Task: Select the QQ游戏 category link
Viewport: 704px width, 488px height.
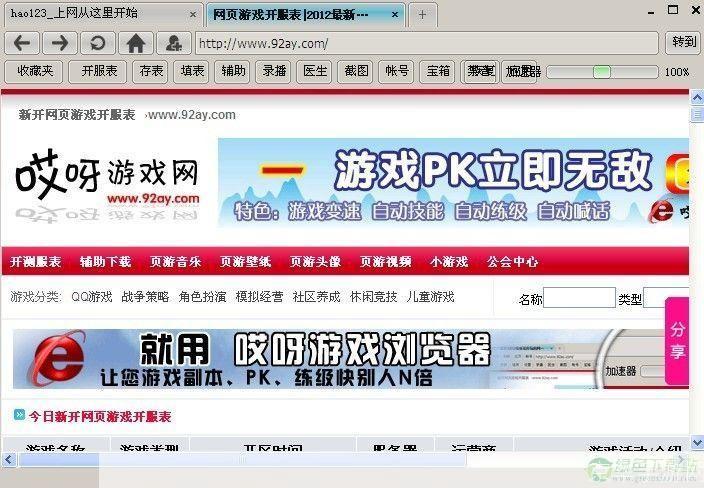Action: tap(92, 297)
